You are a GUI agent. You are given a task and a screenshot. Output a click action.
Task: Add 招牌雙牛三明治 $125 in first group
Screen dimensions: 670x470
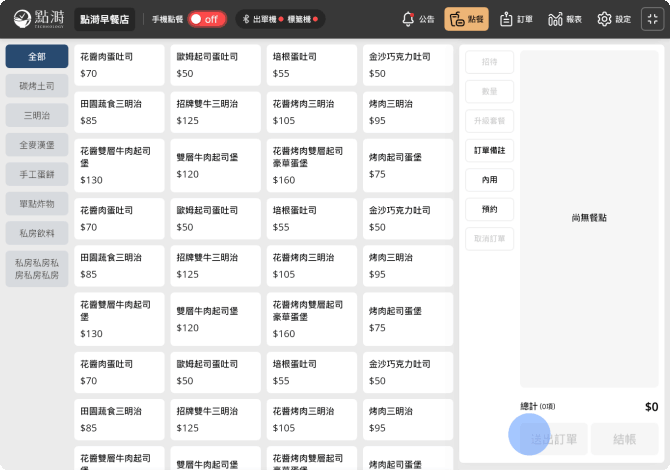[215, 112]
